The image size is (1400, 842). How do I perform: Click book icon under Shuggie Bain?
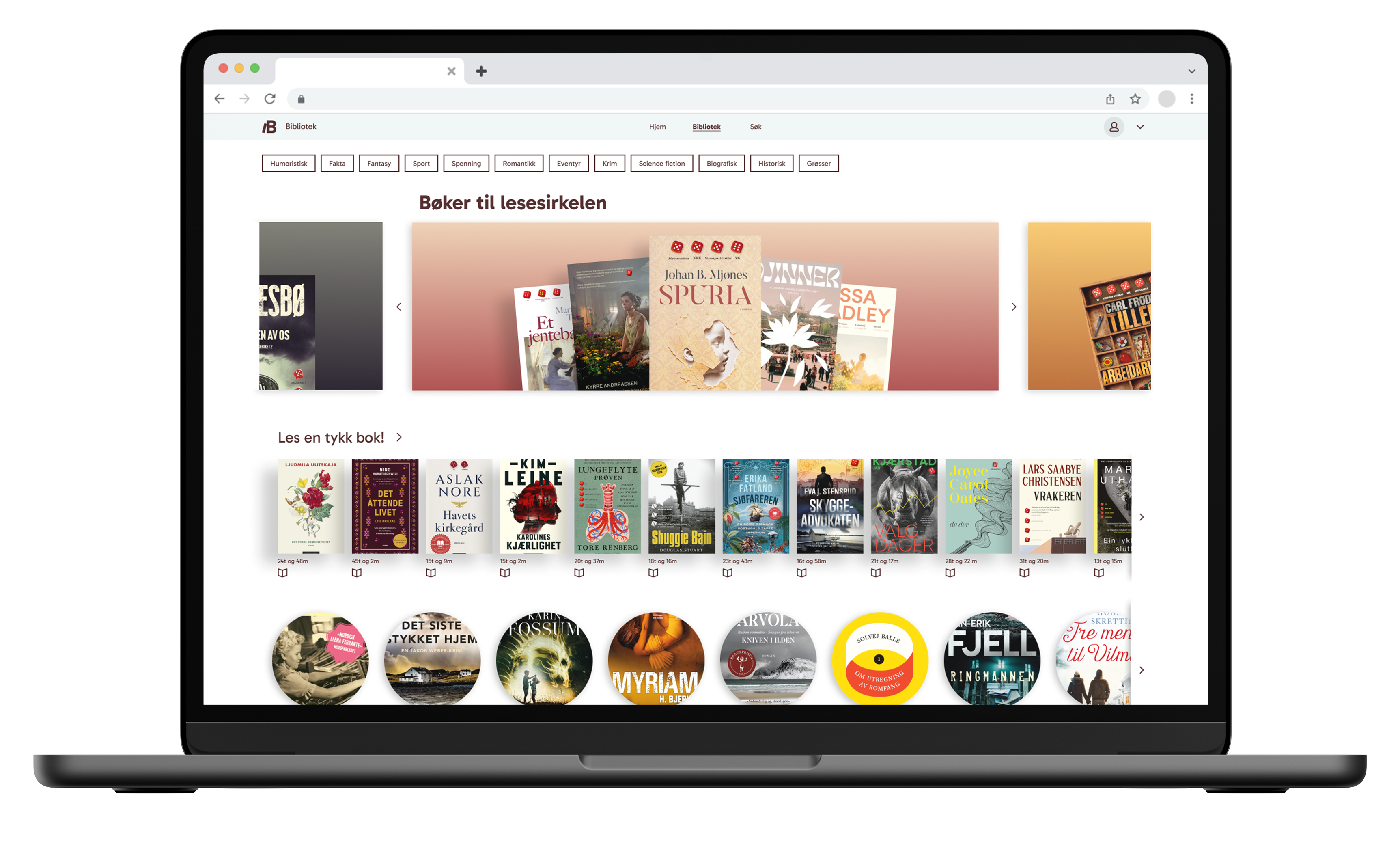653,572
